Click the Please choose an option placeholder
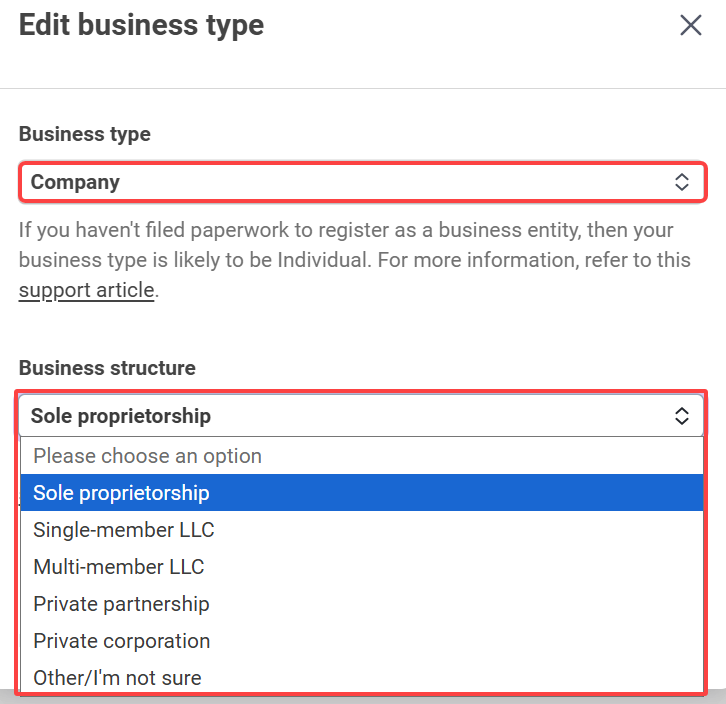Viewport: 726px width, 704px height. (147, 456)
